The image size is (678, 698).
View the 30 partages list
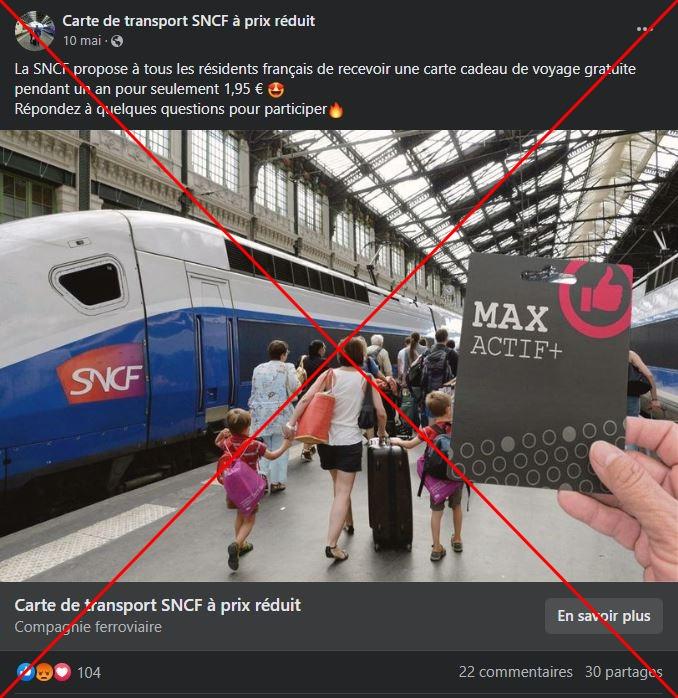(623, 672)
